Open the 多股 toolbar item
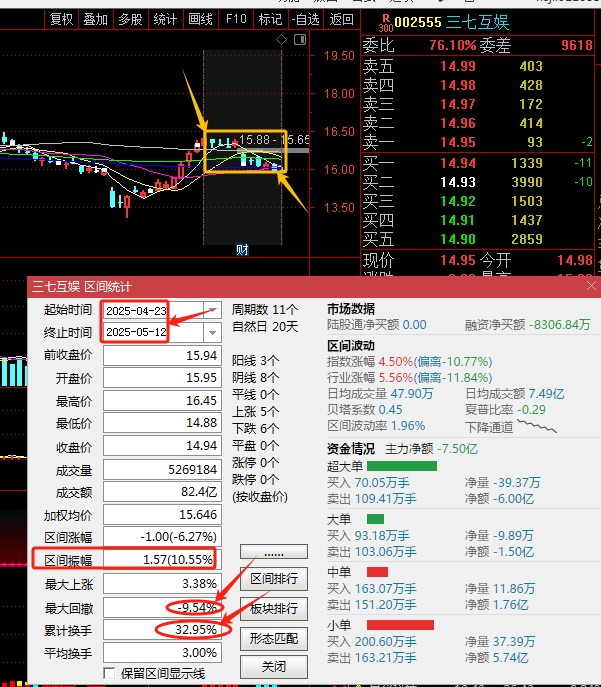Screen dimensions: 601x687 (x=131, y=19)
